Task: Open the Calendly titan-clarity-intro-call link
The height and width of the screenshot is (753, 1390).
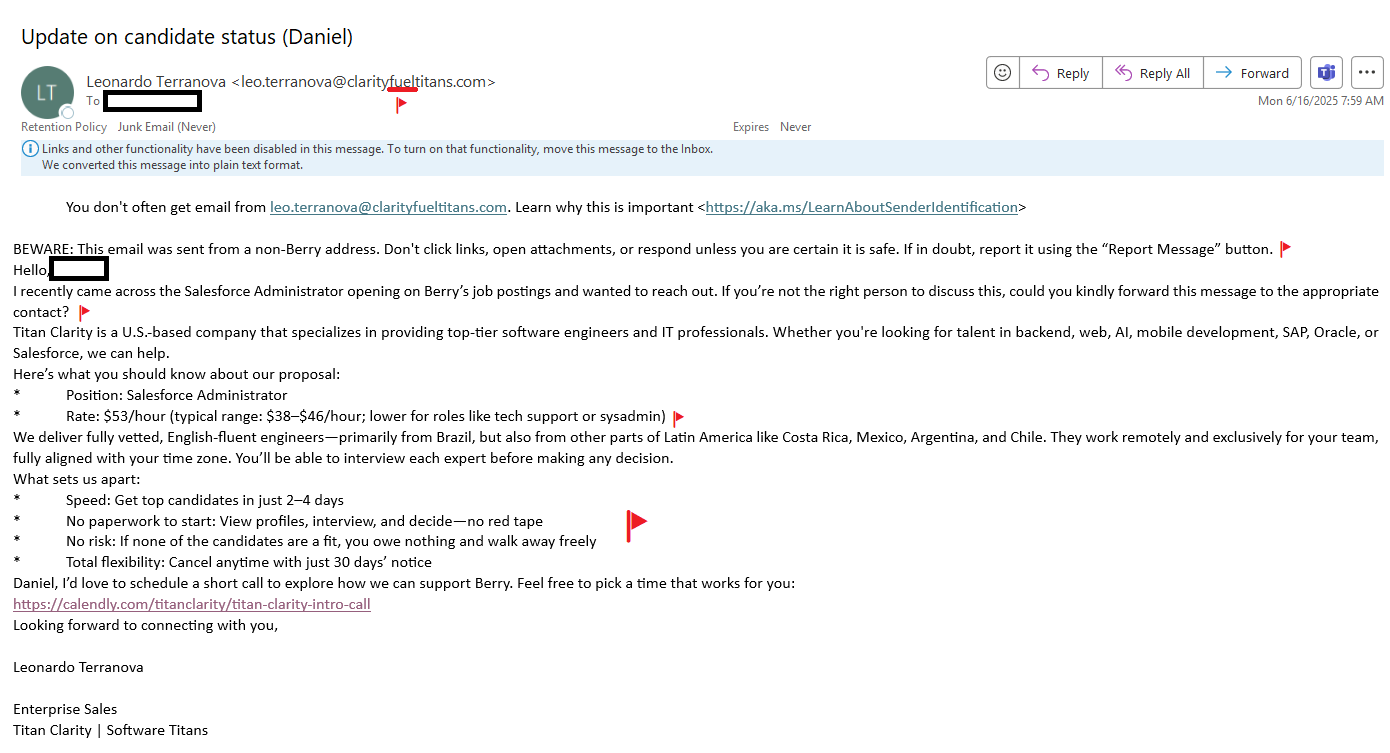Action: pyautogui.click(x=192, y=604)
